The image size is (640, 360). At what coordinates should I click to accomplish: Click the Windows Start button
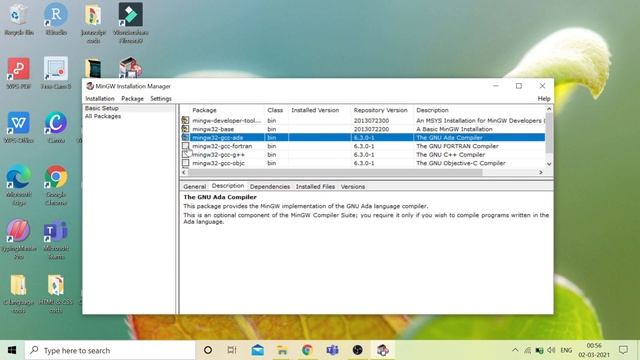click(x=12, y=350)
